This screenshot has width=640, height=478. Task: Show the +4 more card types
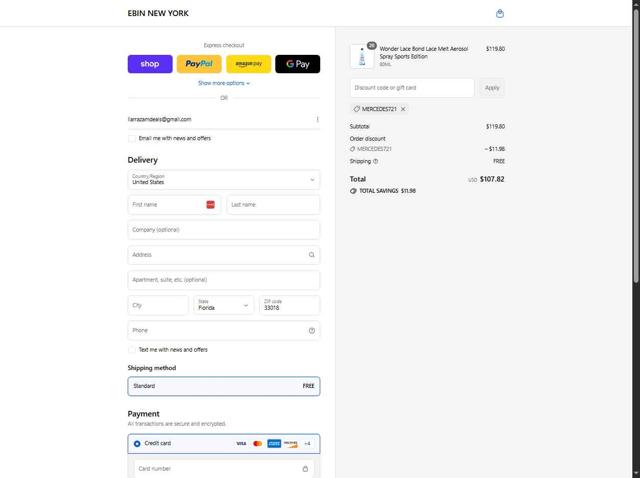pyautogui.click(x=307, y=444)
